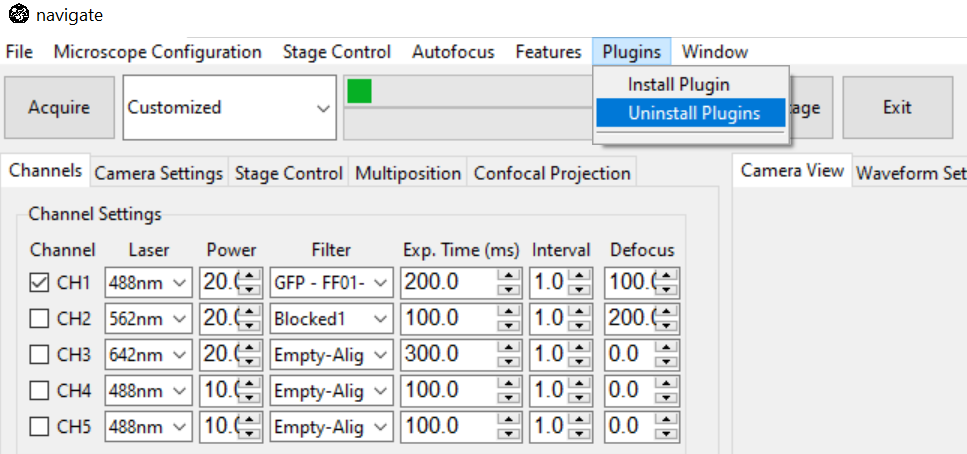Switch to the Camera Settings tab
Image resolution: width=967 pixels, height=454 pixels.
click(158, 174)
